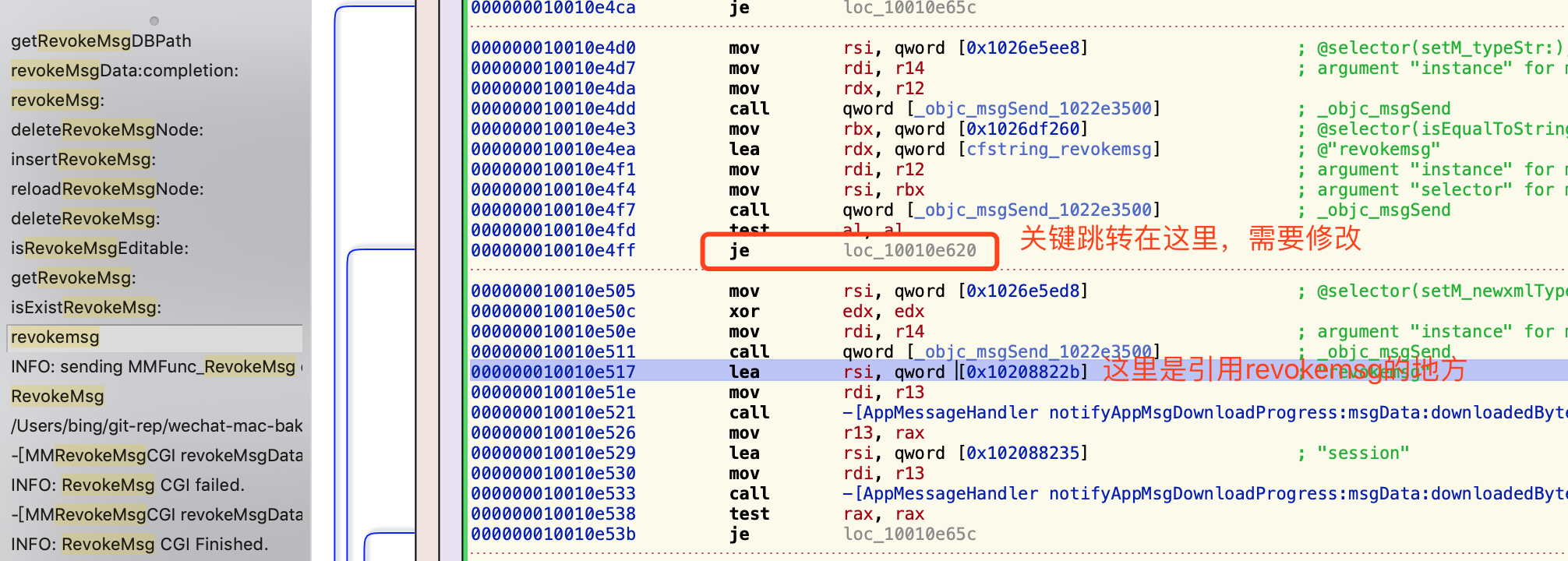Select getRevokeMsgDBPath in the symbol list
Screen dimensions: 1568x561
click(101, 41)
